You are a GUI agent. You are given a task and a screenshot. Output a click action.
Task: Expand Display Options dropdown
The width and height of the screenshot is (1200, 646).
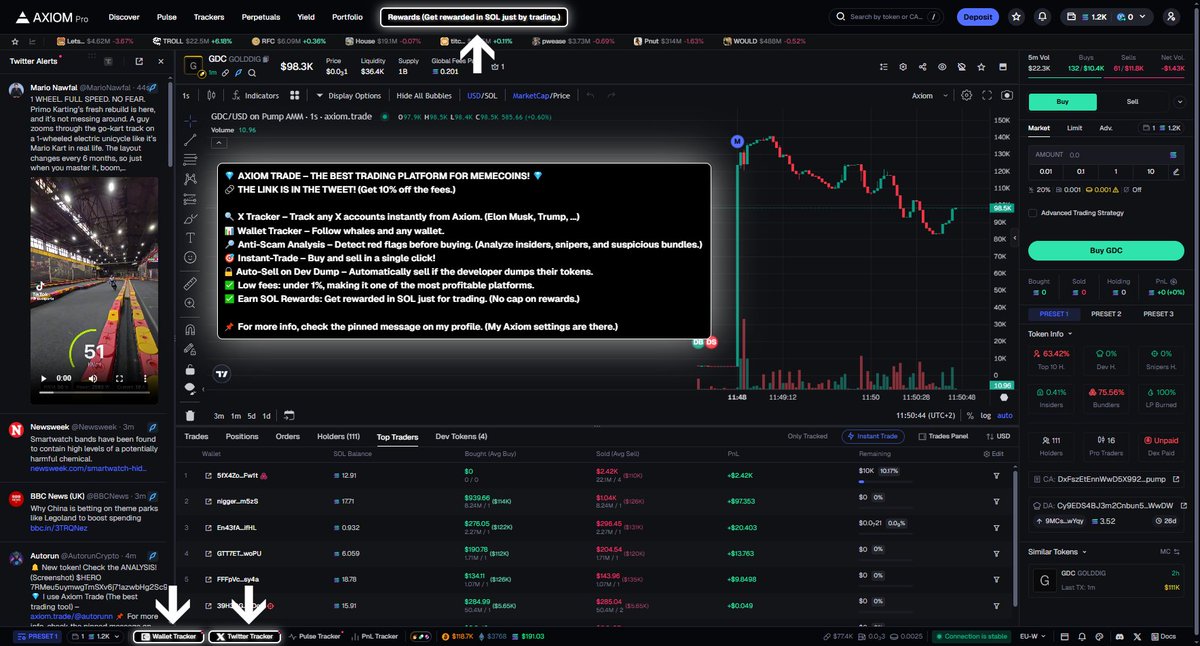348,96
